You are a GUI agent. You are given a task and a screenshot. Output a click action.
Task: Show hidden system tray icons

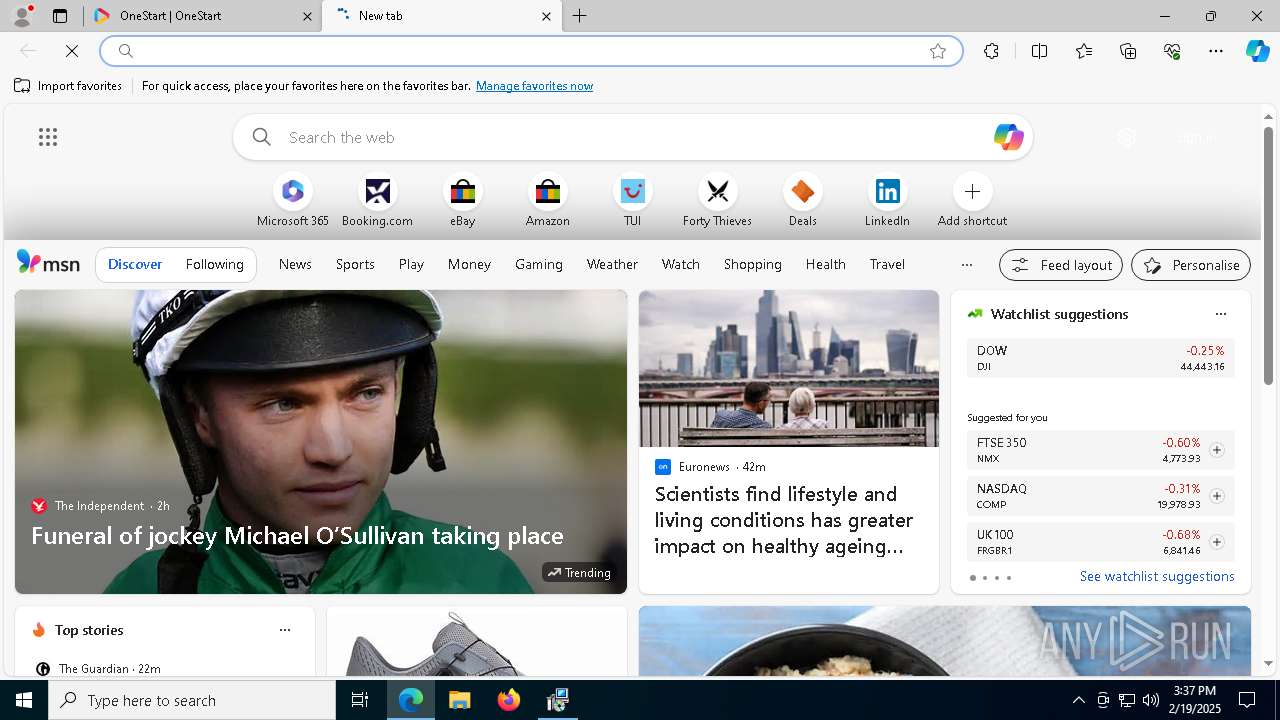pyautogui.click(x=1078, y=700)
